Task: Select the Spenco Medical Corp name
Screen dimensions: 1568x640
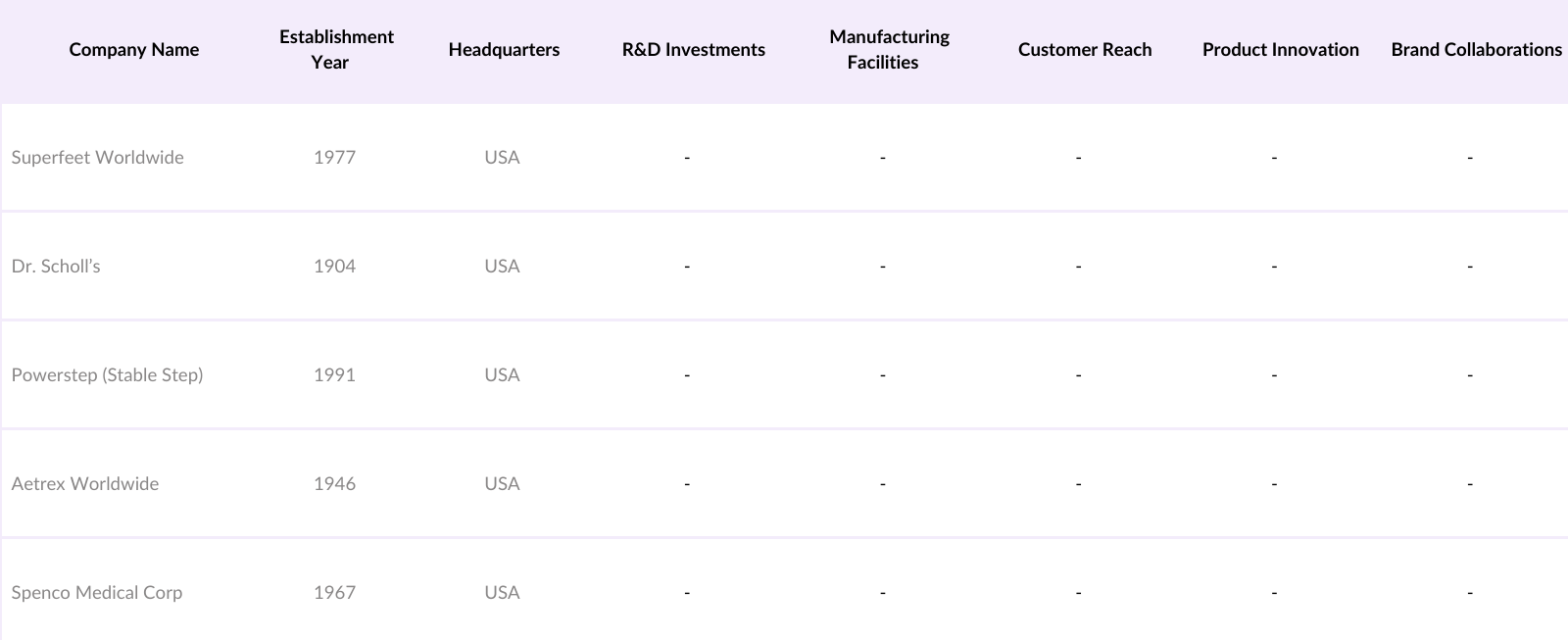Action: [97, 593]
